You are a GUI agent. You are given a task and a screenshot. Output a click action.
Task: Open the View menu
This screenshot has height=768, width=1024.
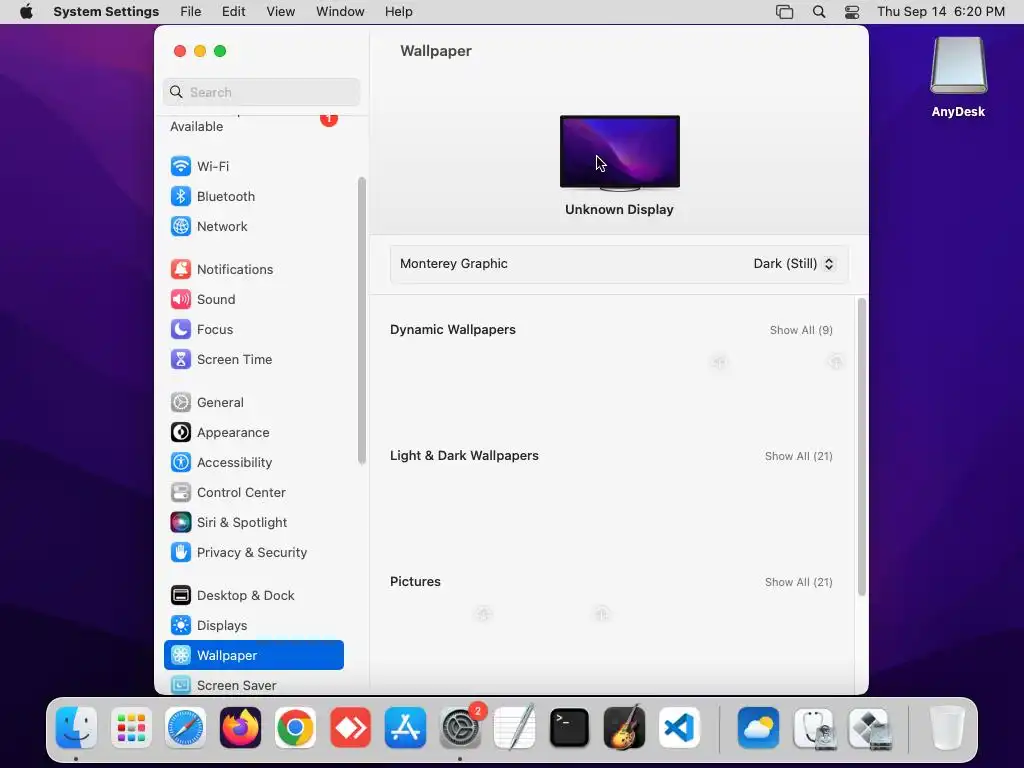(280, 12)
